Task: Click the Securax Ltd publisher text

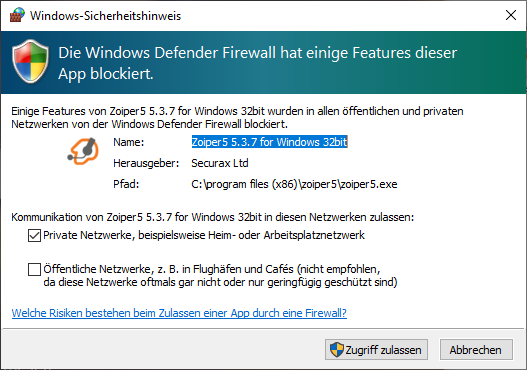Action: (x=220, y=163)
